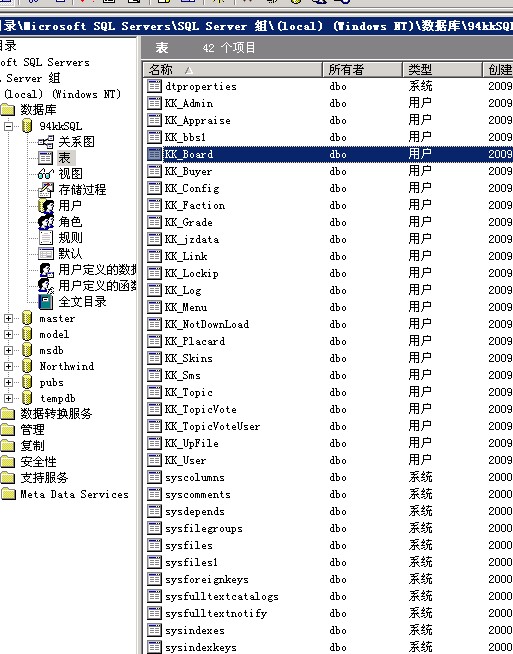
Task: Open the 视图 views glasses icon
Action: click(x=45, y=174)
